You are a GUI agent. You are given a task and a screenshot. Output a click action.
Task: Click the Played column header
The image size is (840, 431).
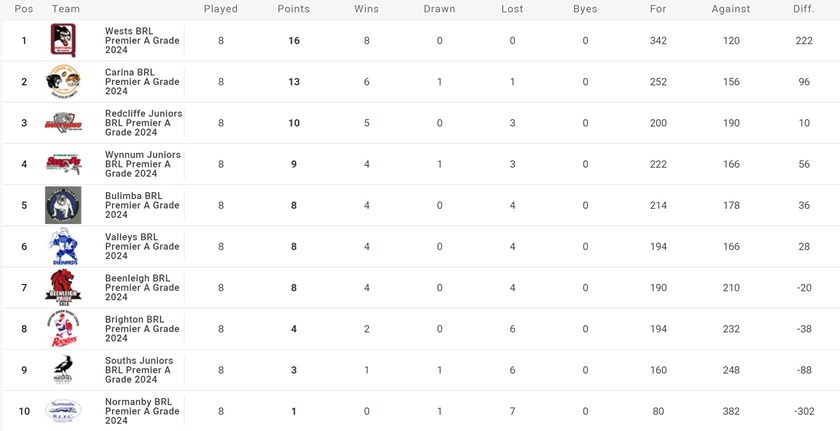tap(220, 9)
